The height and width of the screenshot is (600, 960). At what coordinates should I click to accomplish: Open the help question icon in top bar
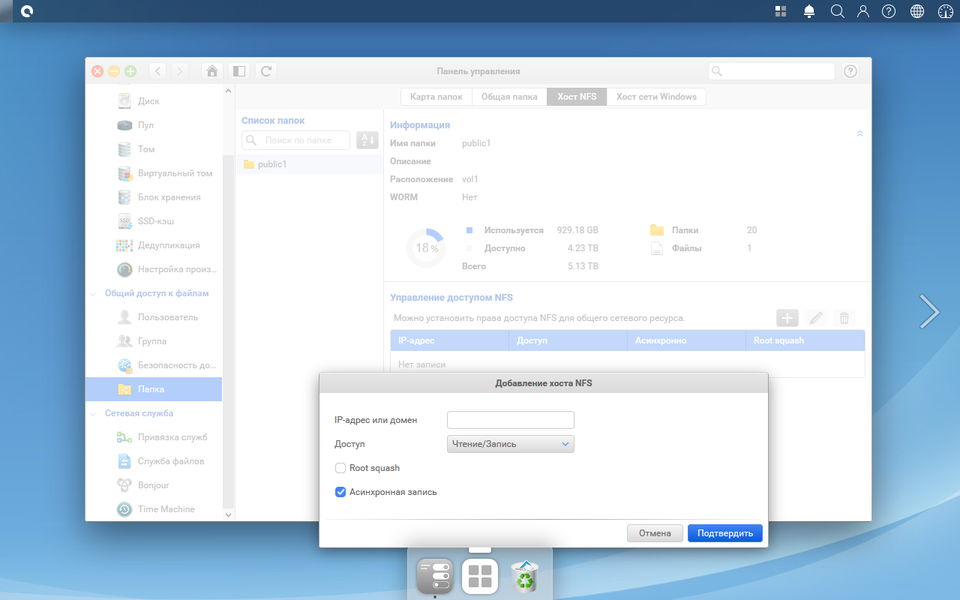(x=889, y=11)
